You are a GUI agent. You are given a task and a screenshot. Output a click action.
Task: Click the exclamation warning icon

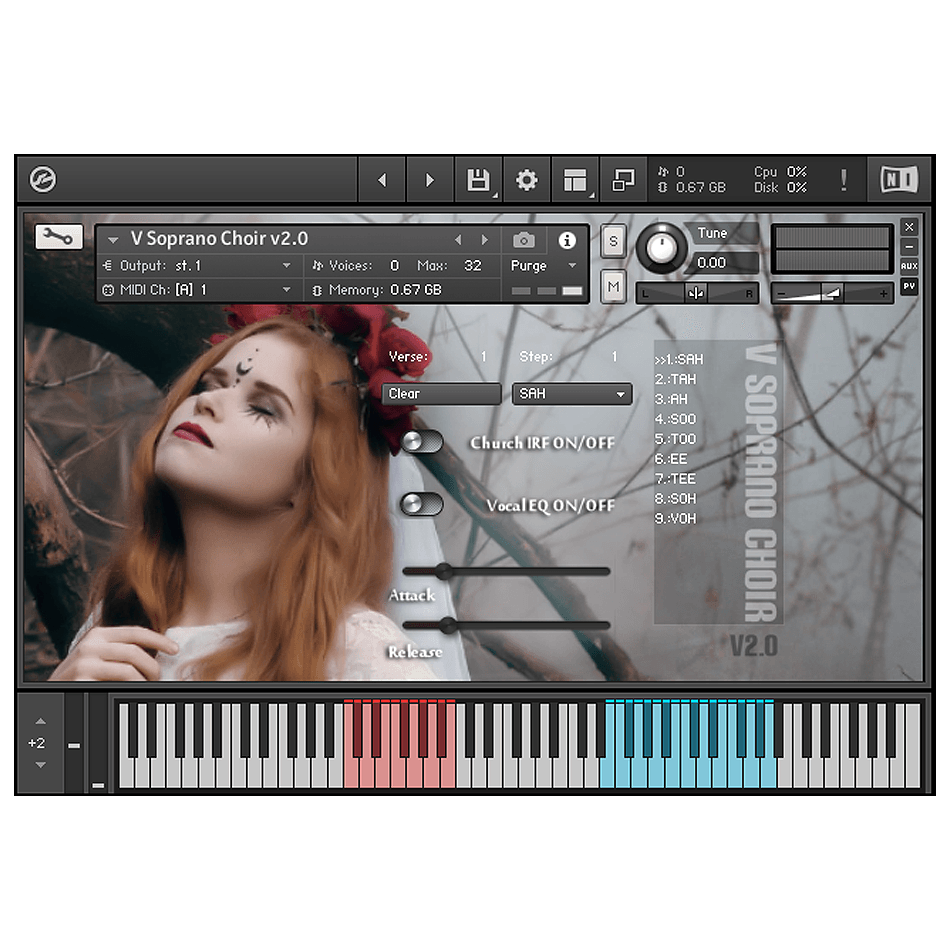[x=843, y=180]
